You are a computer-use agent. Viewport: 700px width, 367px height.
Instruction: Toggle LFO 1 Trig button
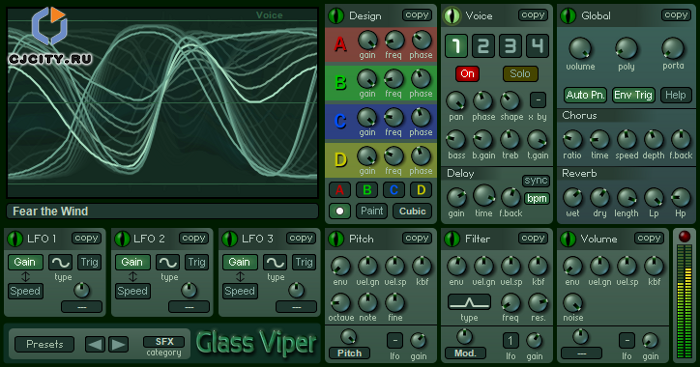point(89,263)
